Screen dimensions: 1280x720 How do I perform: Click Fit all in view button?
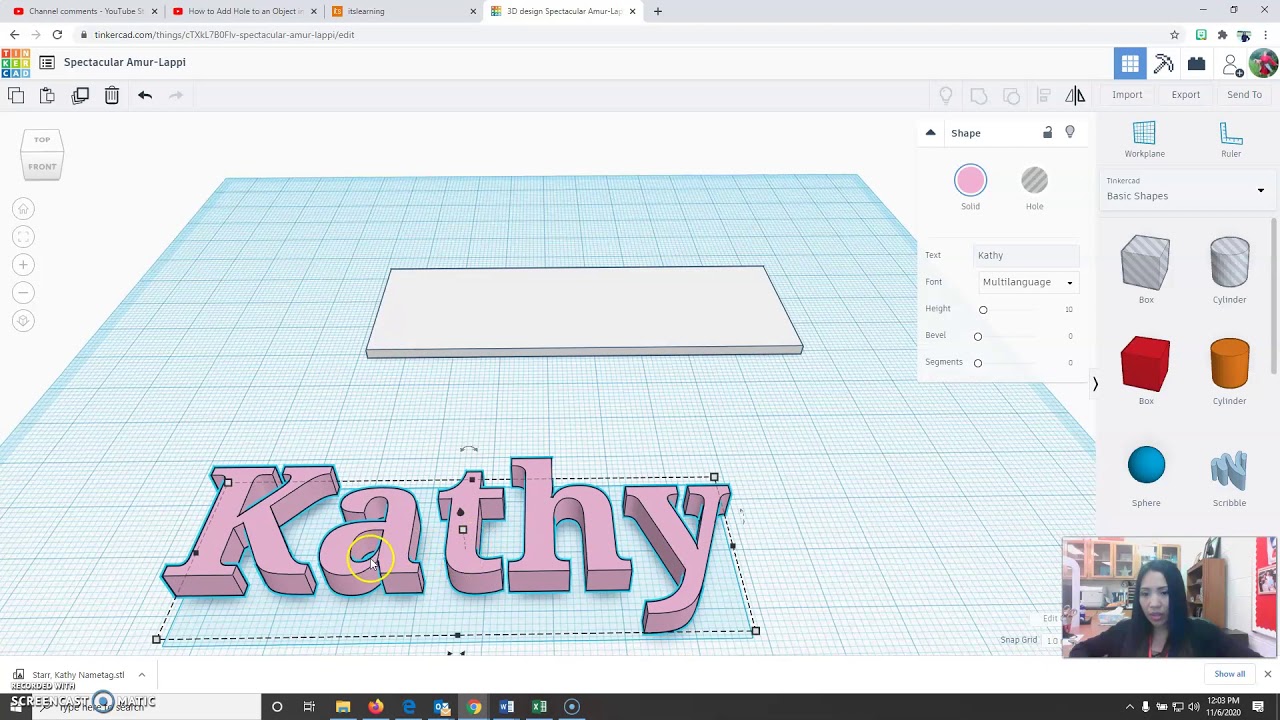click(23, 237)
